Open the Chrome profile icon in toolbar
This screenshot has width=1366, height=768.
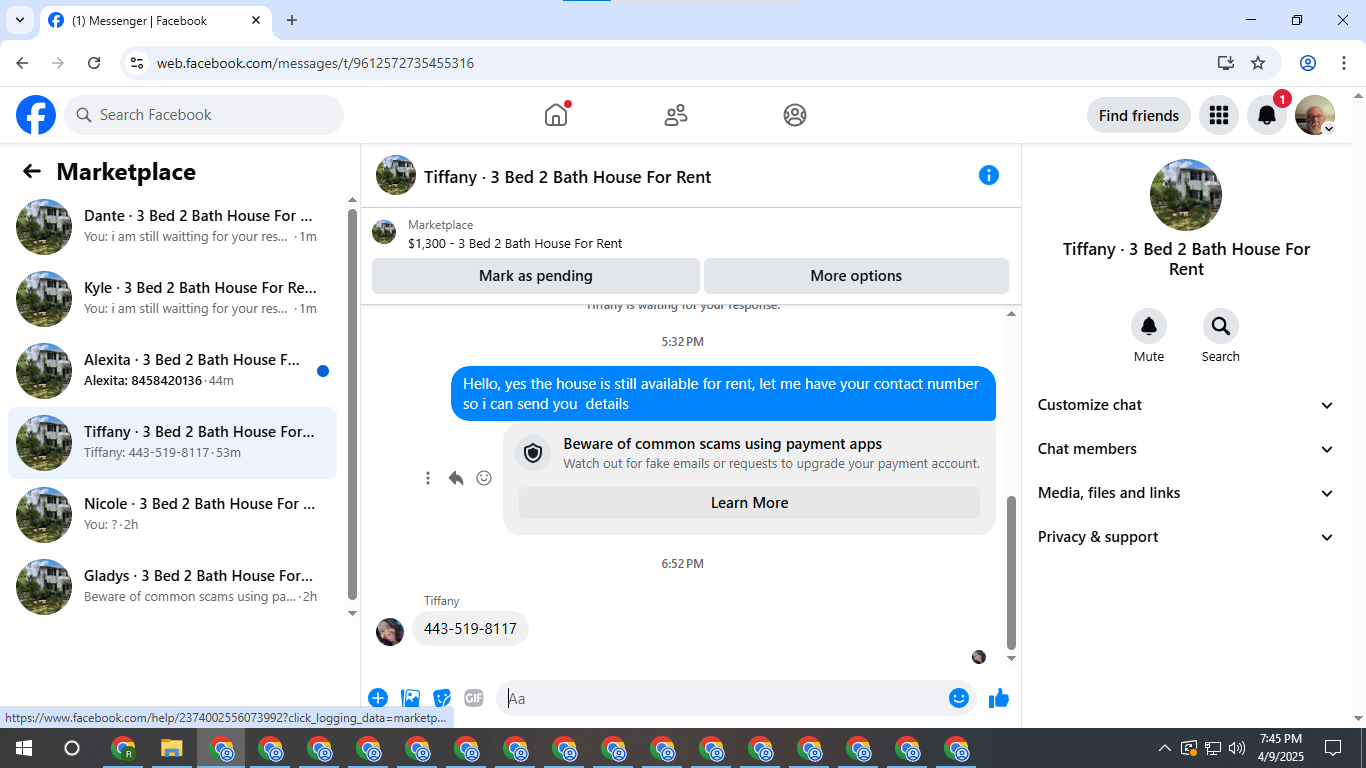pos(1308,63)
